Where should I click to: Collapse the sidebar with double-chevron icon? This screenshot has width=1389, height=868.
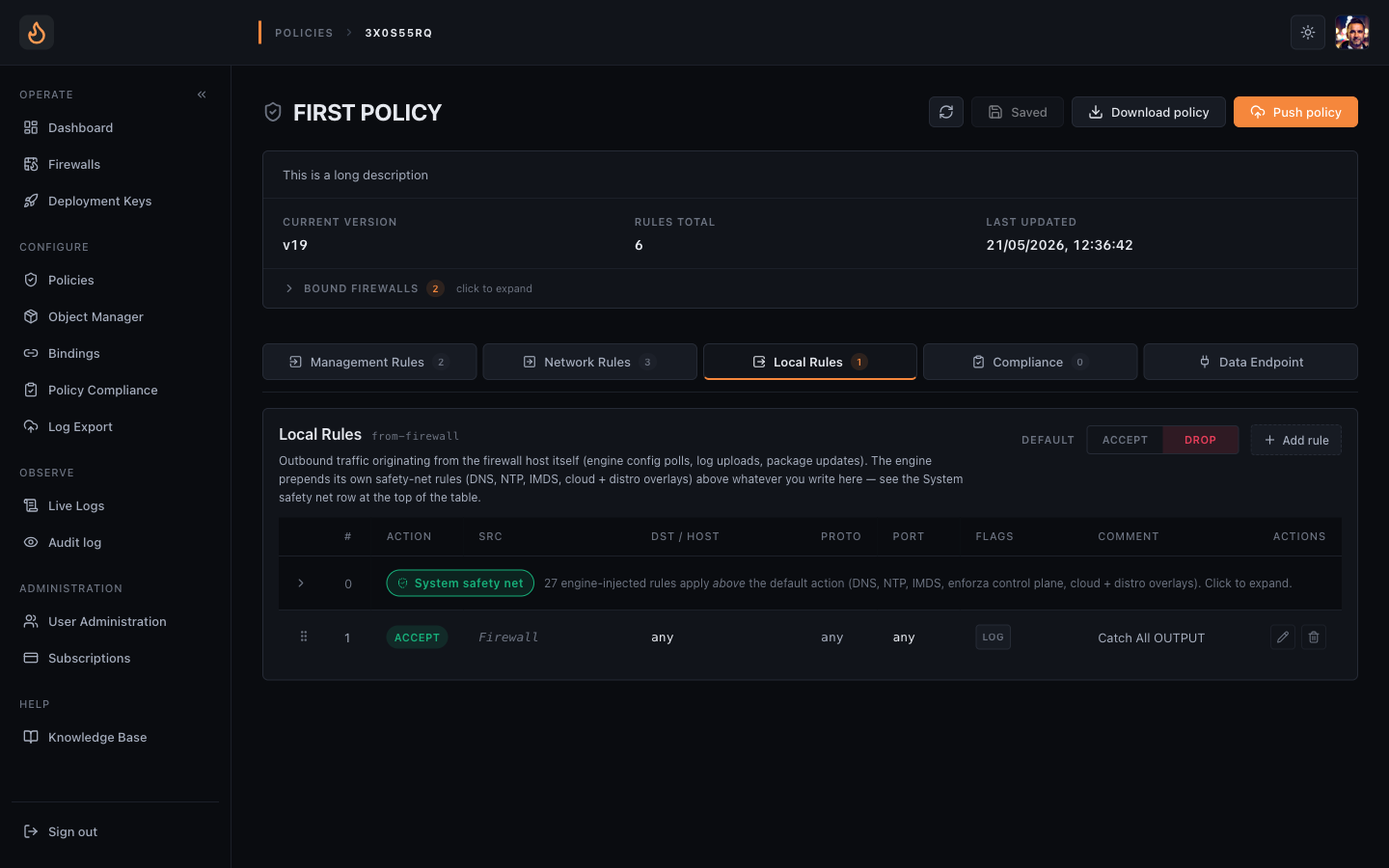pyautogui.click(x=202, y=95)
